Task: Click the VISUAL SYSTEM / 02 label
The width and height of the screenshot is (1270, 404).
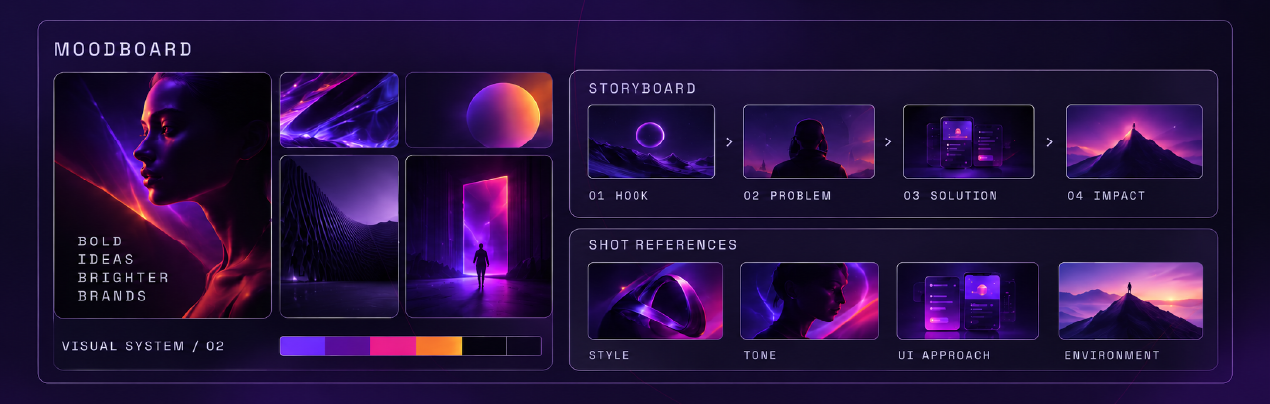Action: coord(143,346)
